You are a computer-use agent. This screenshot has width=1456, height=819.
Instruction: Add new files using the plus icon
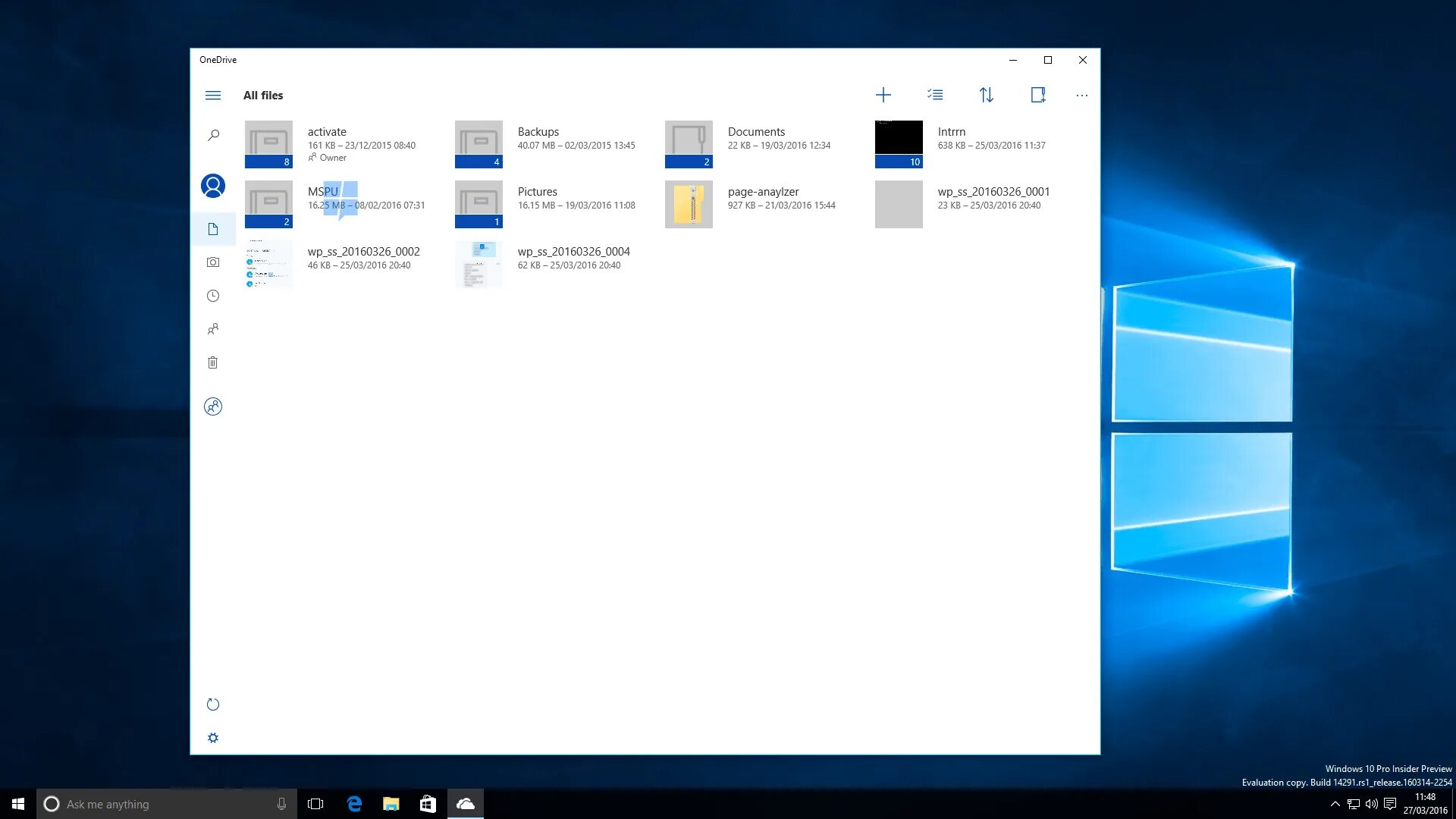tap(884, 95)
